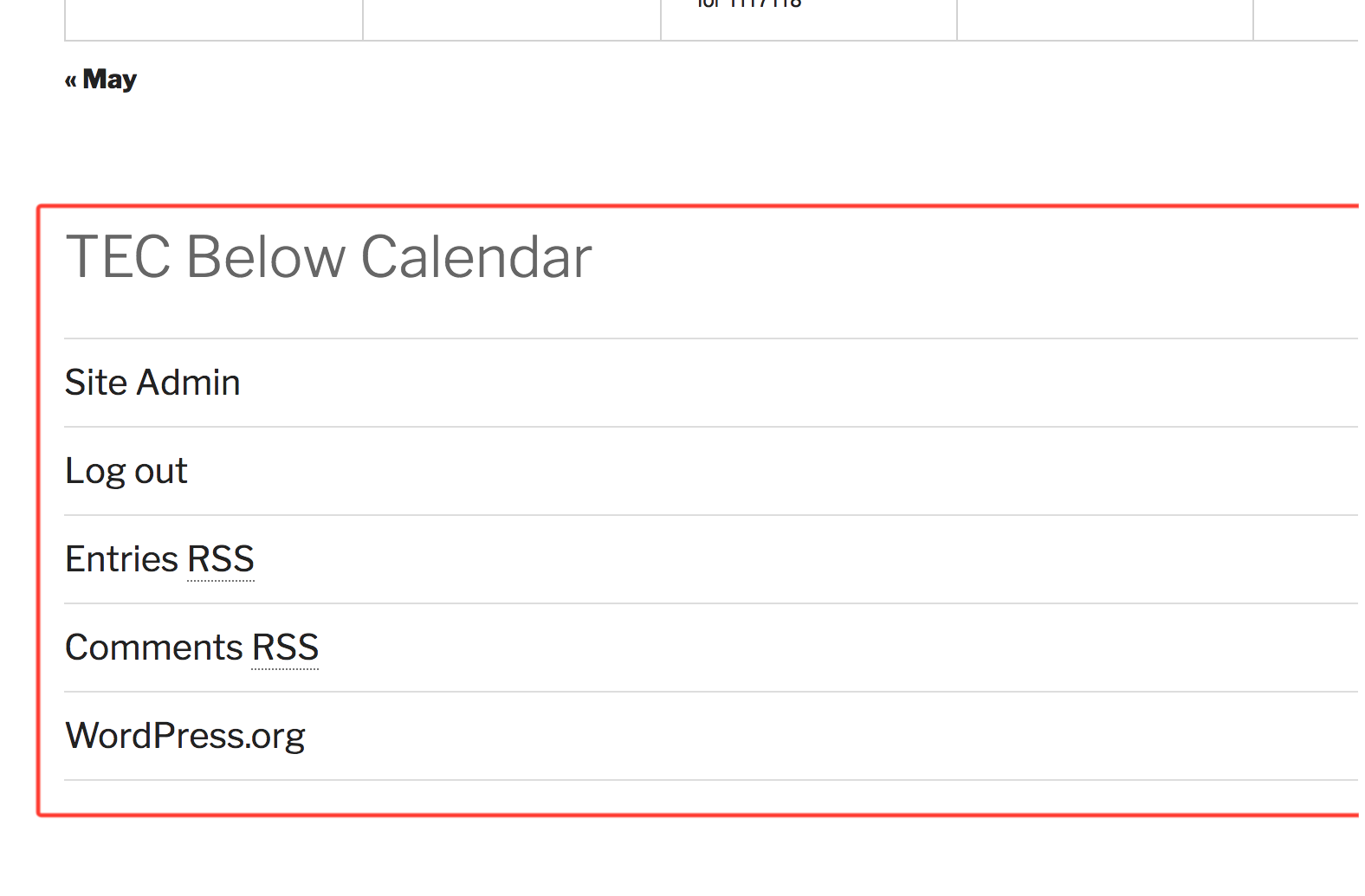This screenshot has width=1365, height=896.
Task: Click the word Calendar in the widget title
Action: point(475,257)
